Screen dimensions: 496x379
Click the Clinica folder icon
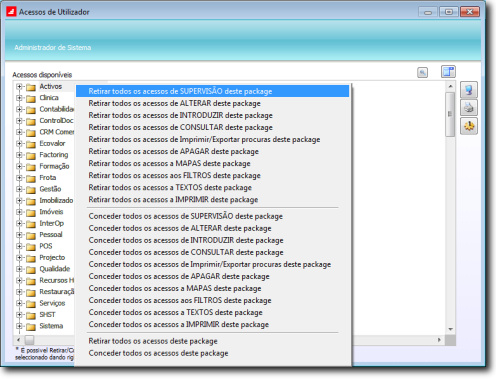coord(31,99)
